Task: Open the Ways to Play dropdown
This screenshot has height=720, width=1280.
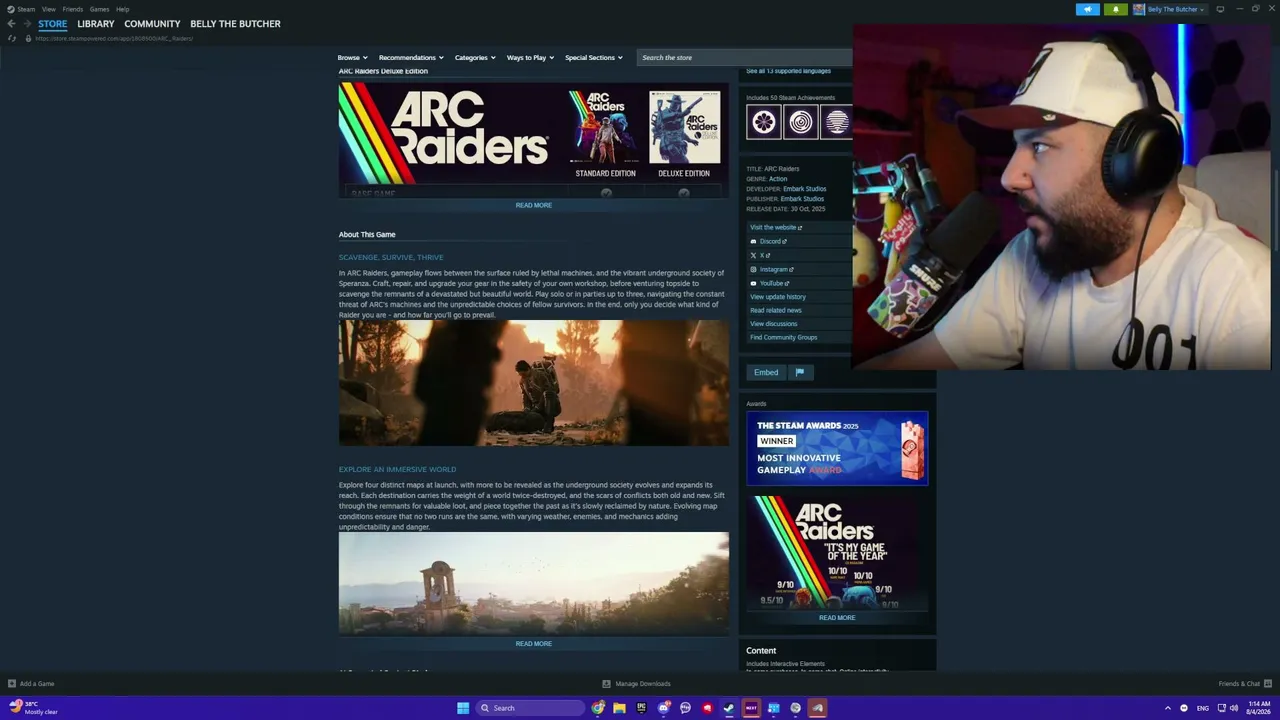Action: [x=530, y=58]
